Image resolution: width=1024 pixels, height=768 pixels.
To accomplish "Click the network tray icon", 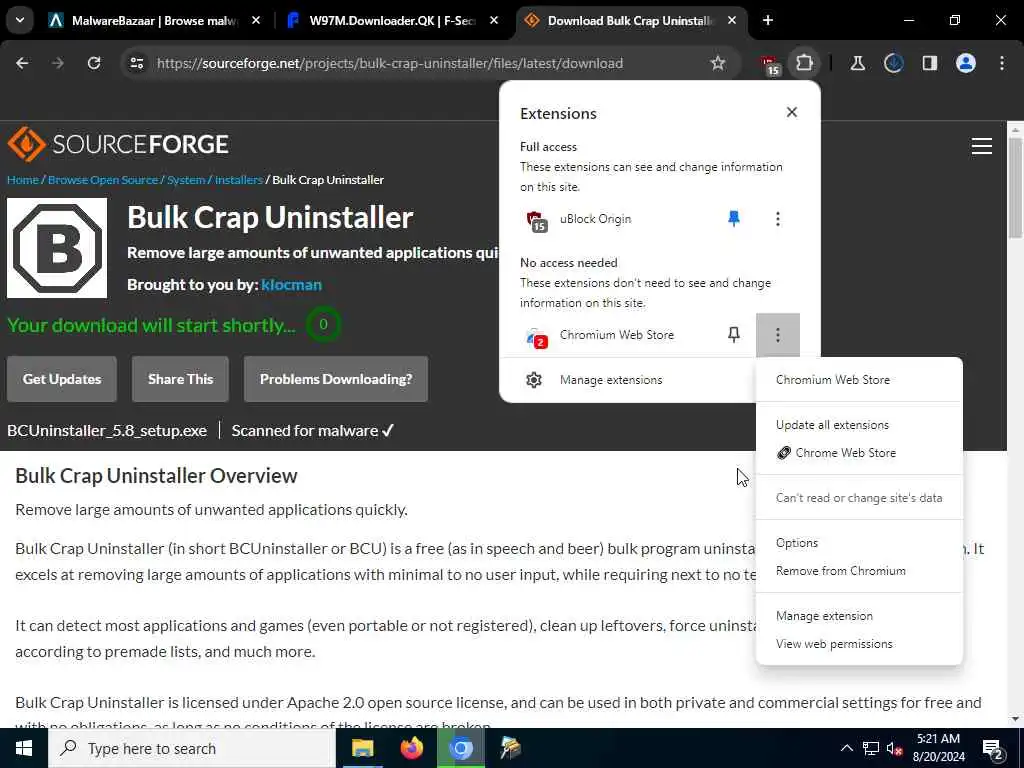I will pos(871,748).
